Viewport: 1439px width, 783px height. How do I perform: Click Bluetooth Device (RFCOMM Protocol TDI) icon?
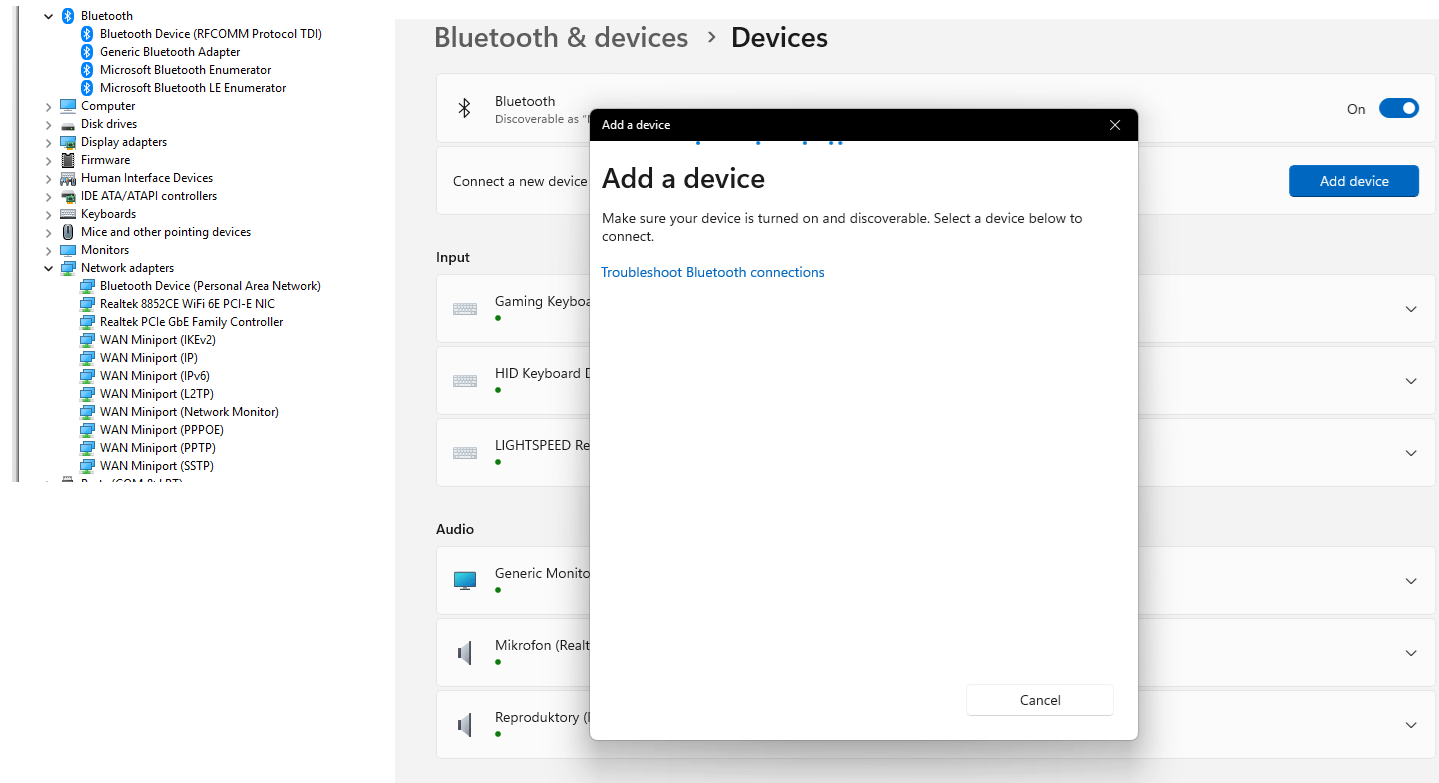click(87, 34)
